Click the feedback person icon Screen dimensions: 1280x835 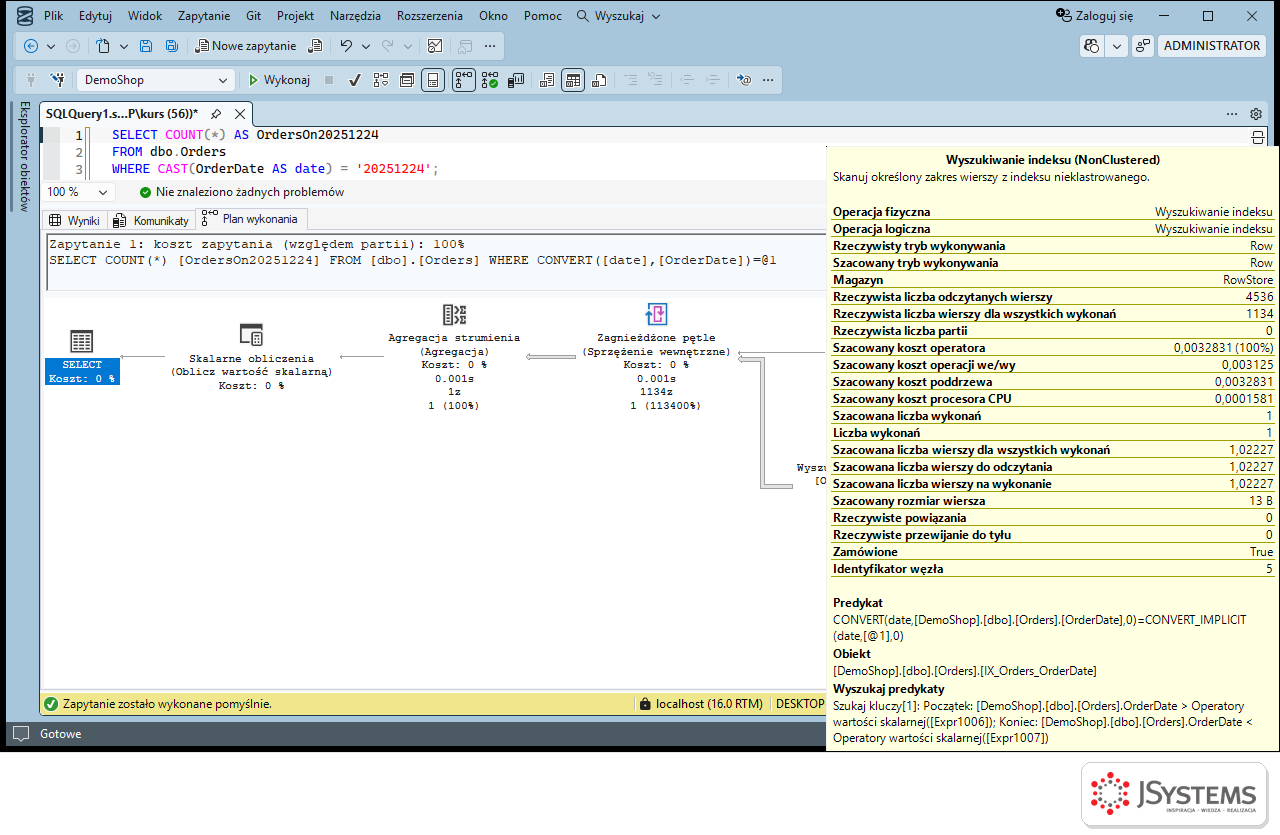[x=1142, y=46]
